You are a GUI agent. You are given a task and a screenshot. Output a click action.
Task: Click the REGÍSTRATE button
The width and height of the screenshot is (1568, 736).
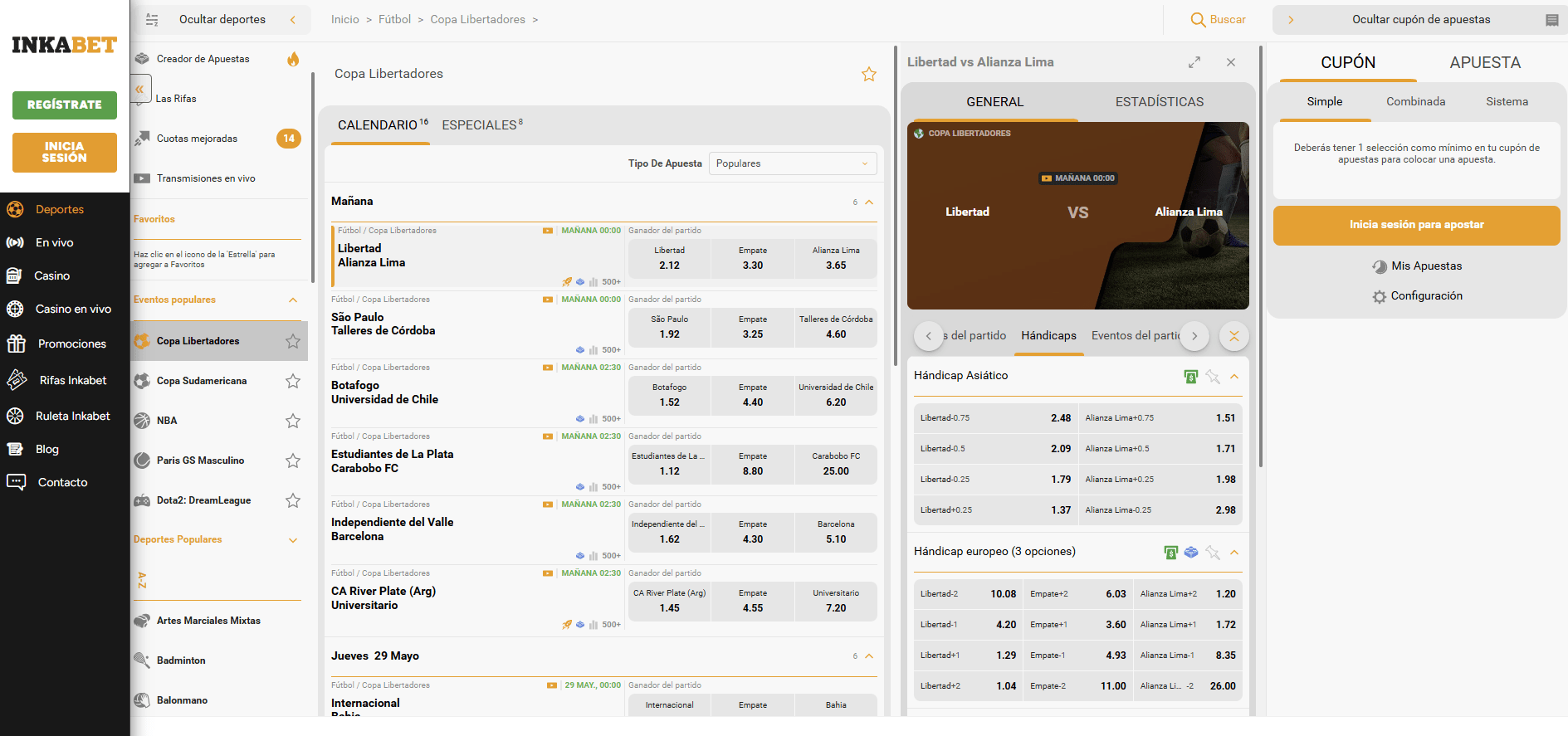click(65, 105)
